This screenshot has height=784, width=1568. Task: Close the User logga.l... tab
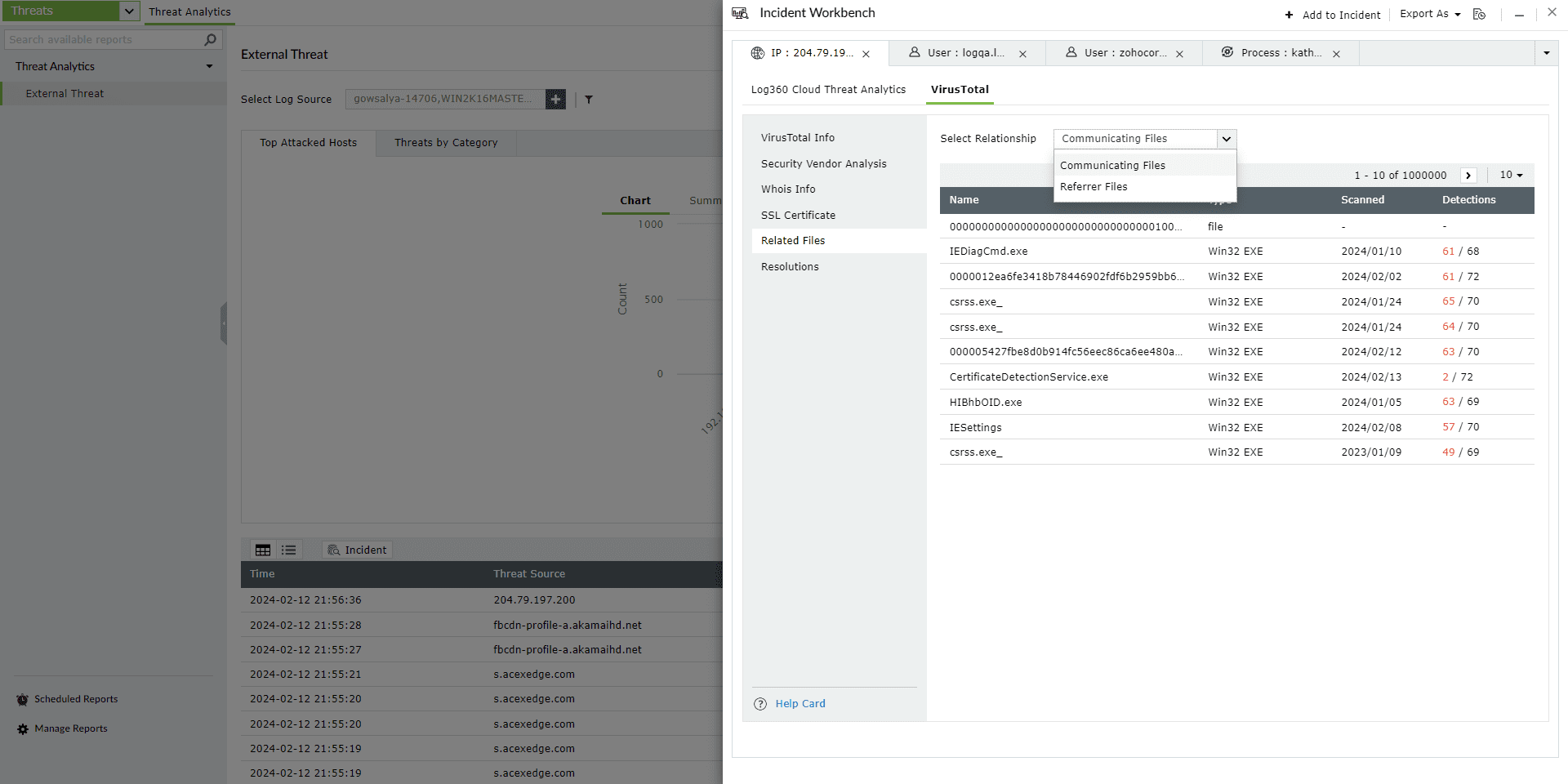1022,54
